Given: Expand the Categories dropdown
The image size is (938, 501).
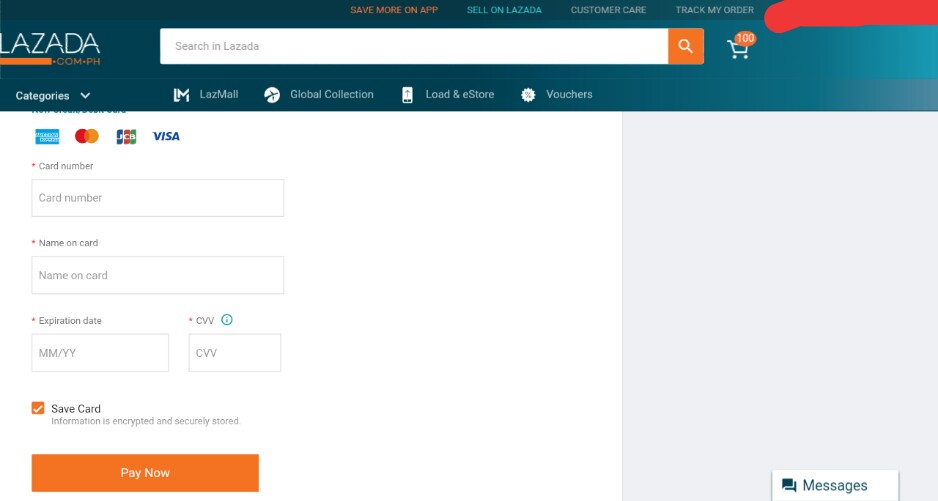Looking at the screenshot, I should 53,96.
